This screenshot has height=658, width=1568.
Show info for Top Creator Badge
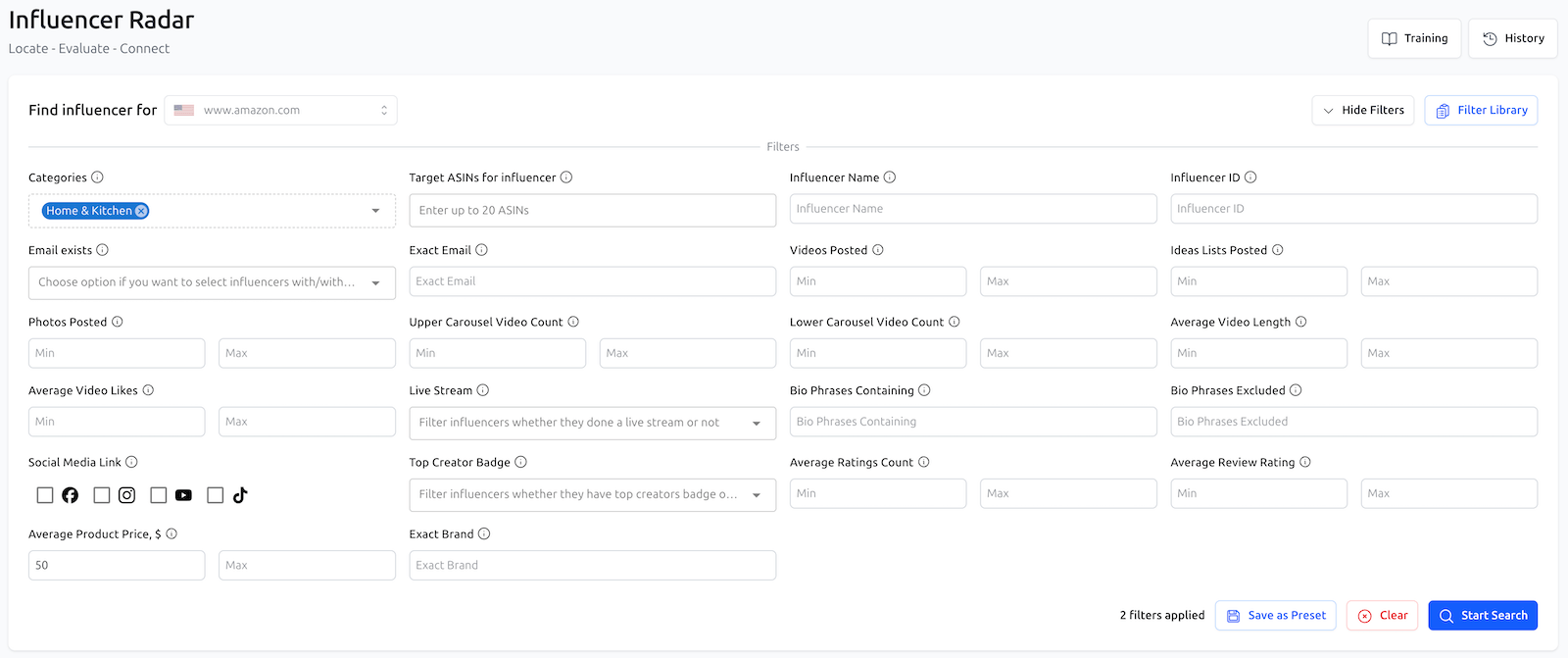tap(520, 462)
